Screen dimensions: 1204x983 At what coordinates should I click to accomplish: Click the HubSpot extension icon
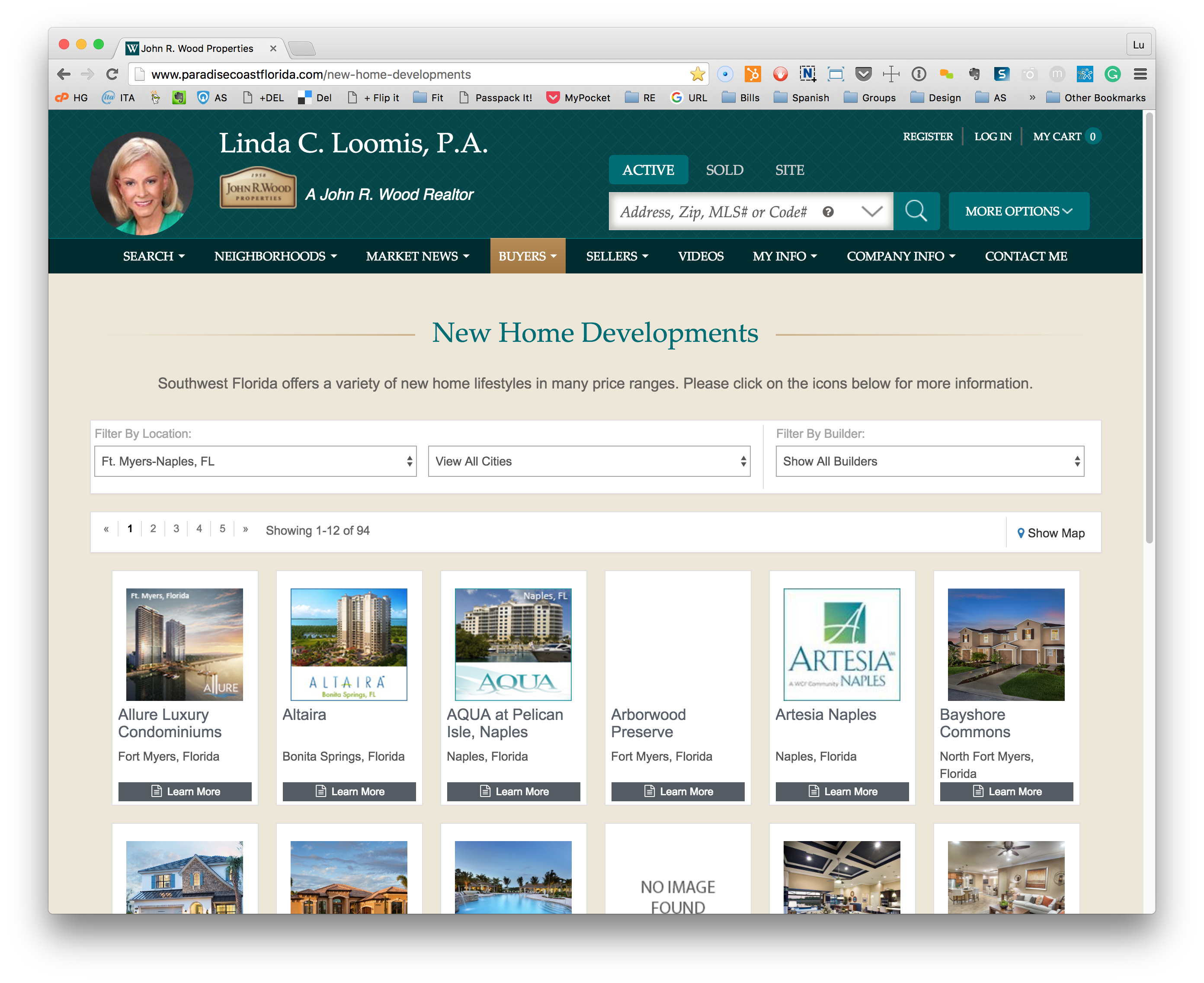click(752, 74)
